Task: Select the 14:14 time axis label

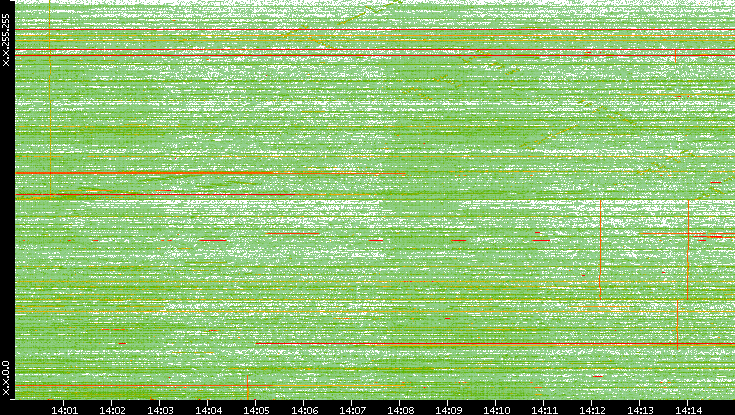Action: coord(688,410)
